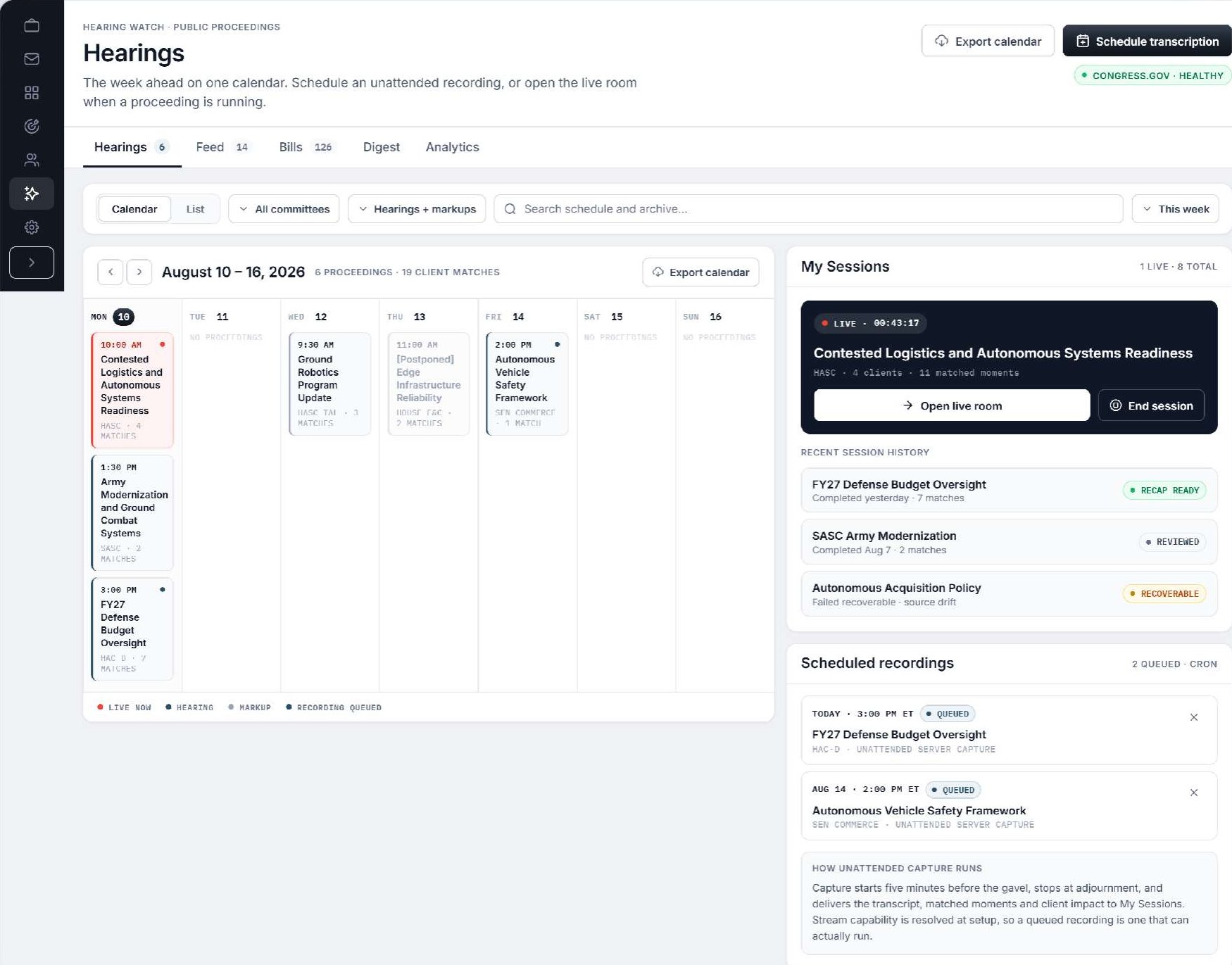Open Autonomous Vehicle Safety Framework Friday event
Viewport: 1232px width, 965px height.
click(x=527, y=384)
